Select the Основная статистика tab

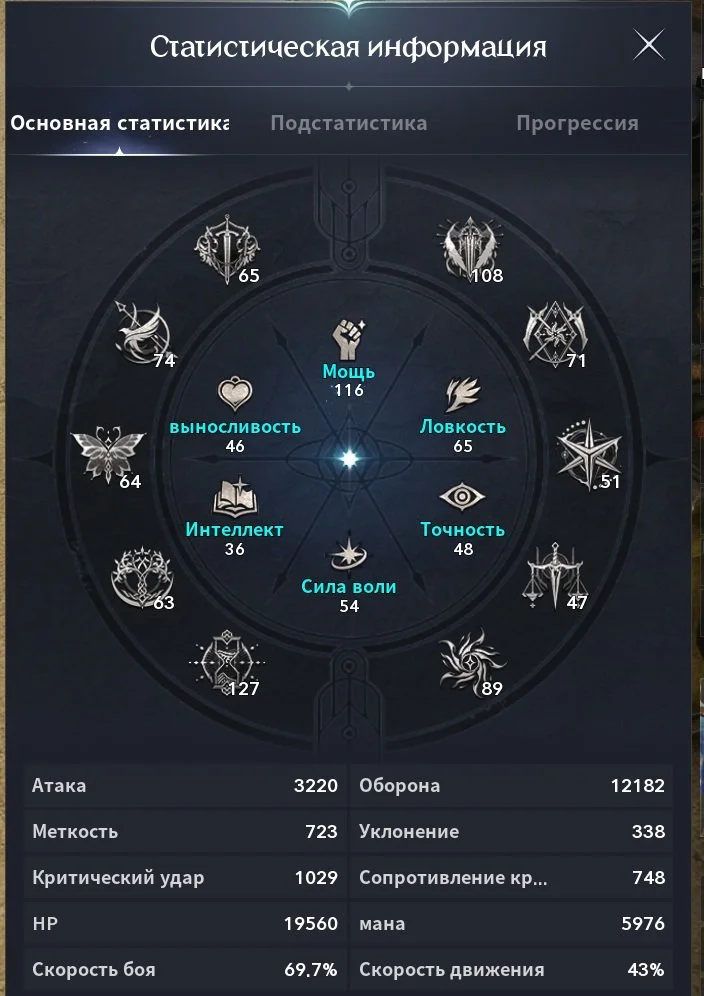pos(119,123)
